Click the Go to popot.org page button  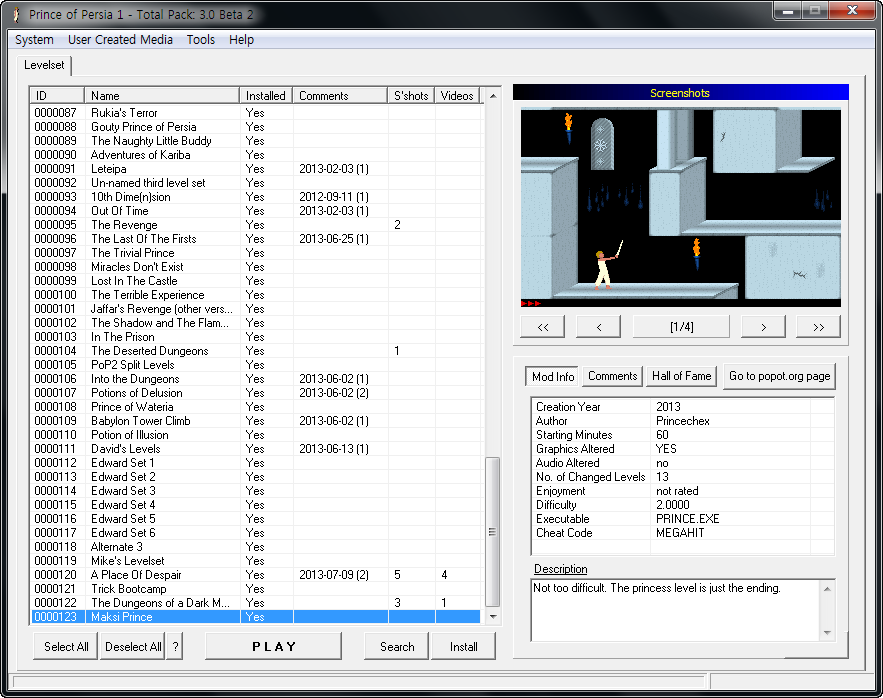point(779,376)
